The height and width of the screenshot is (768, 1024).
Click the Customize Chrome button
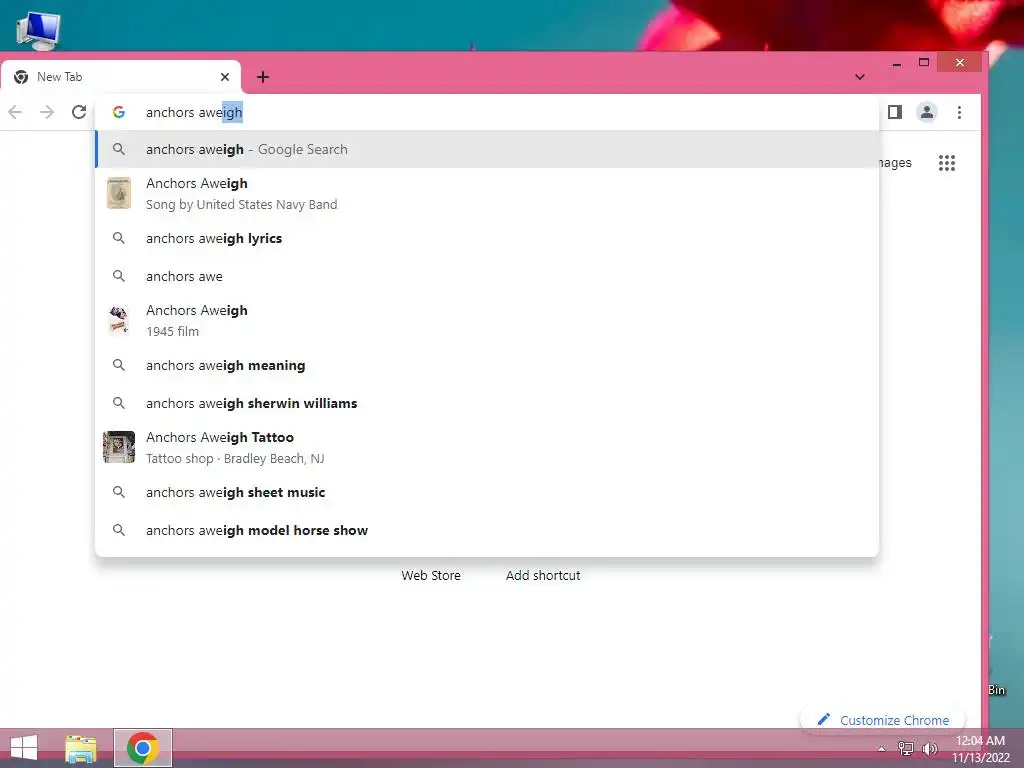pyautogui.click(x=883, y=720)
